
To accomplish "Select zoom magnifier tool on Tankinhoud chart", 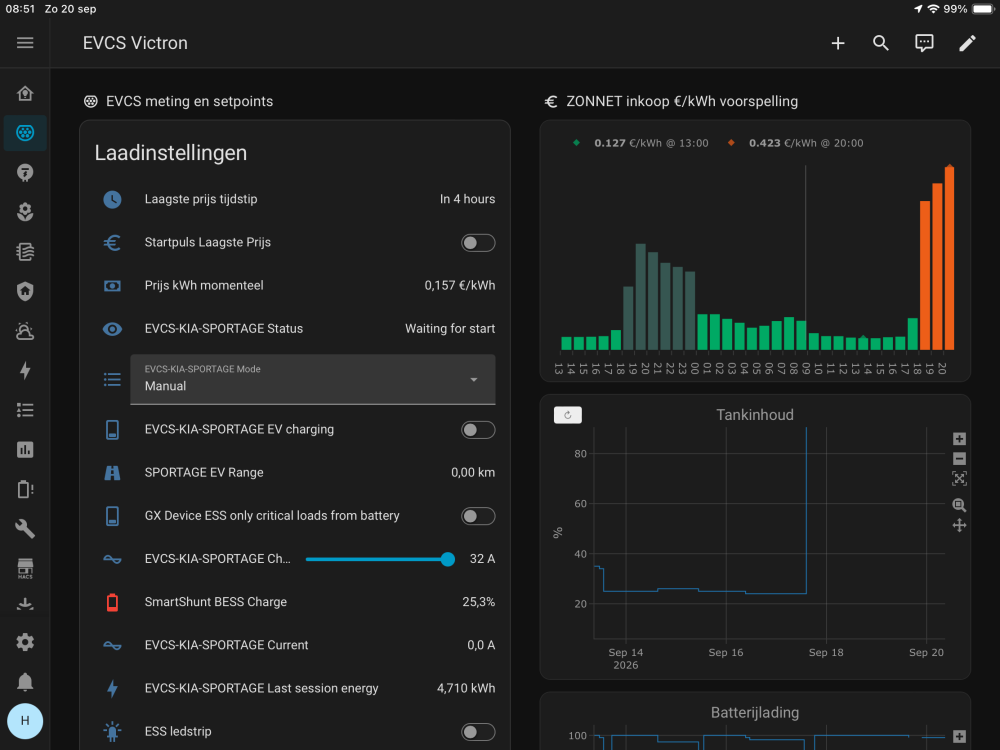I will (959, 505).
